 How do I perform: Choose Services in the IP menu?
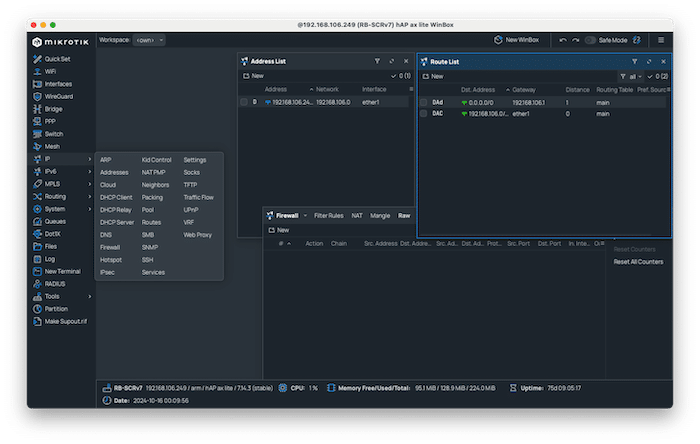click(x=153, y=272)
